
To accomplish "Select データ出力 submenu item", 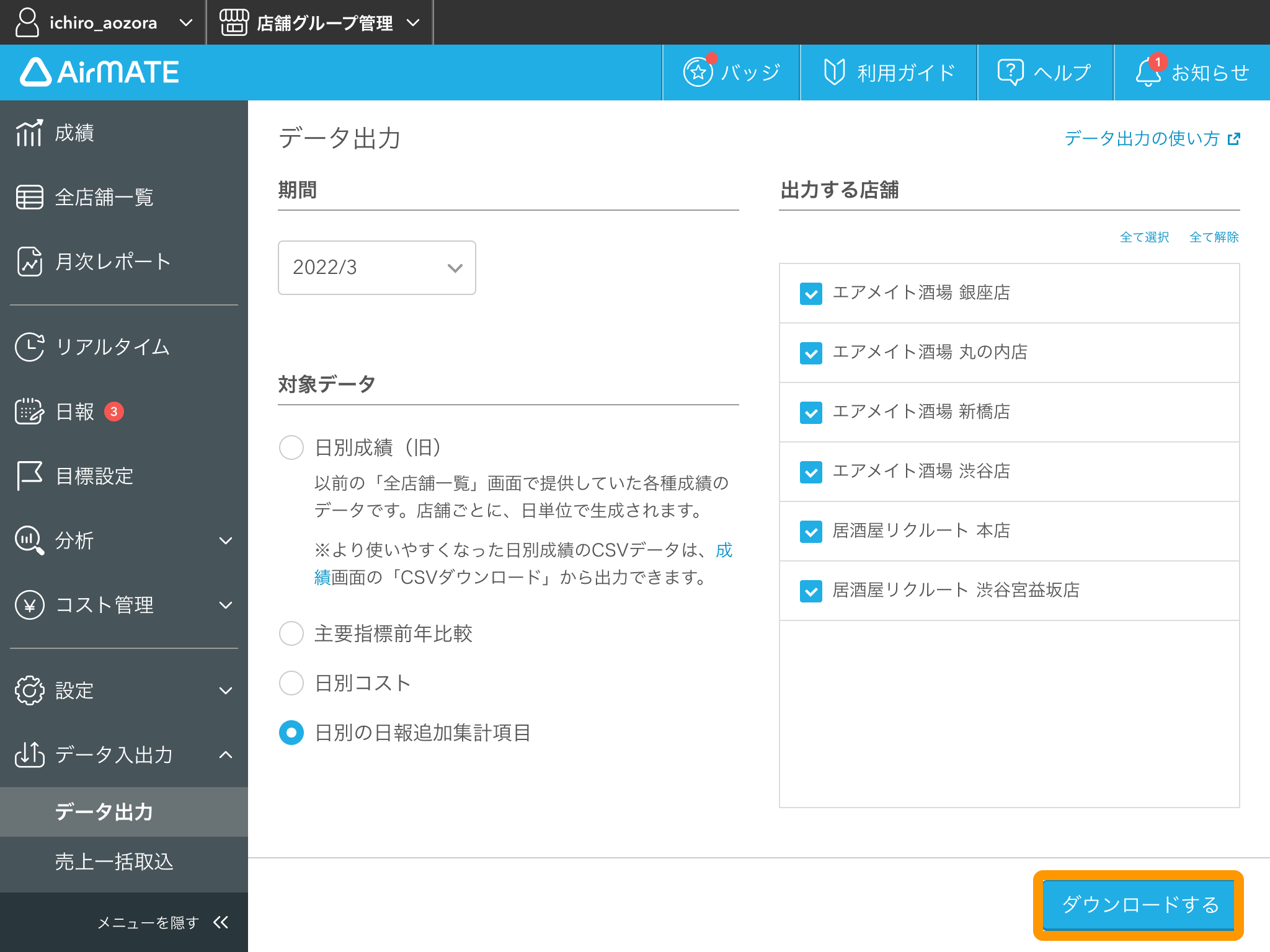I will [x=124, y=812].
